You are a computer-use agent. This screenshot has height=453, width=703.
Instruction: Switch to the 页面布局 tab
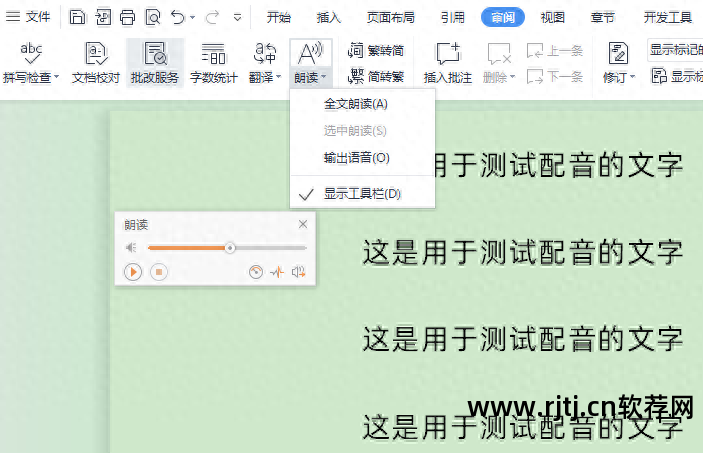tap(391, 17)
